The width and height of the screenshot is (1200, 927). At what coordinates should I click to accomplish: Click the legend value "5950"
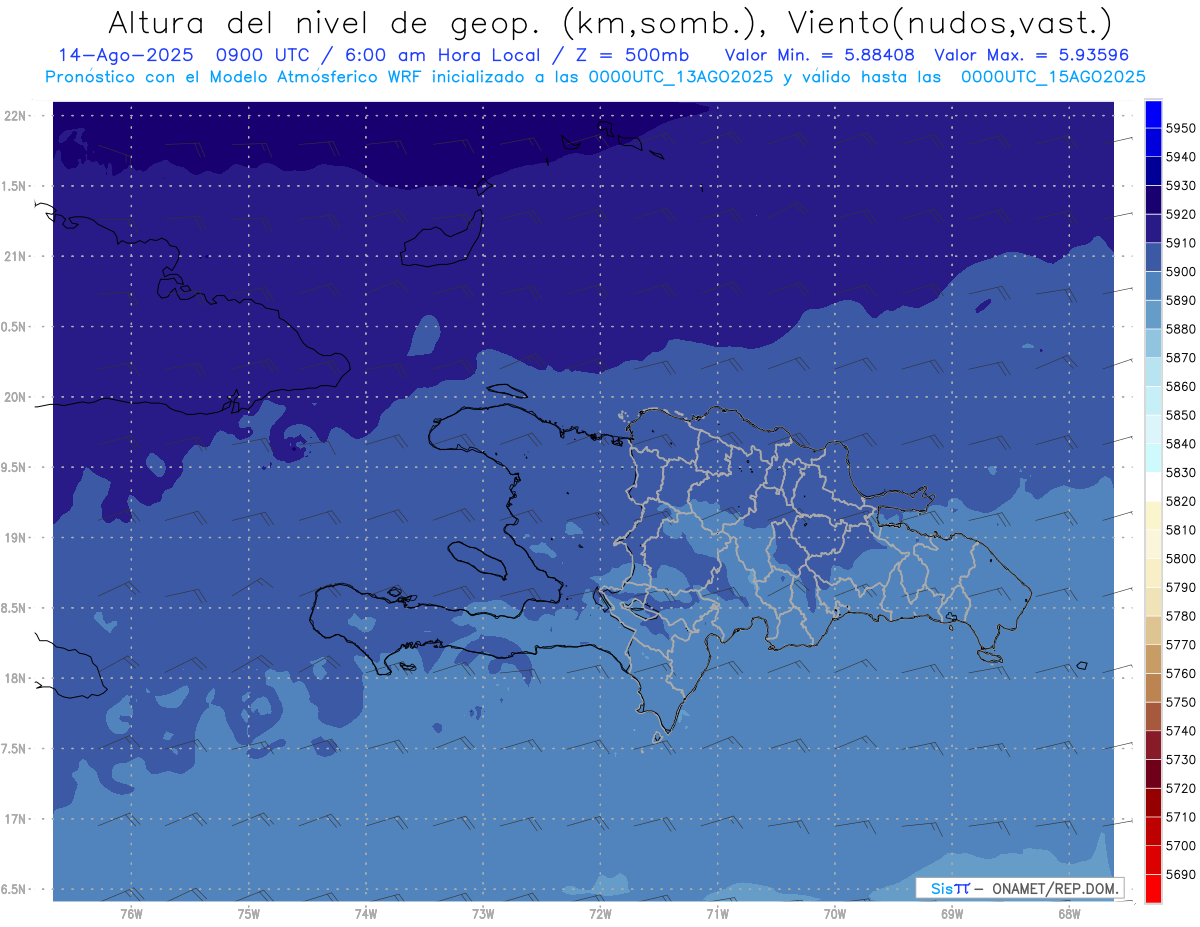(1180, 128)
